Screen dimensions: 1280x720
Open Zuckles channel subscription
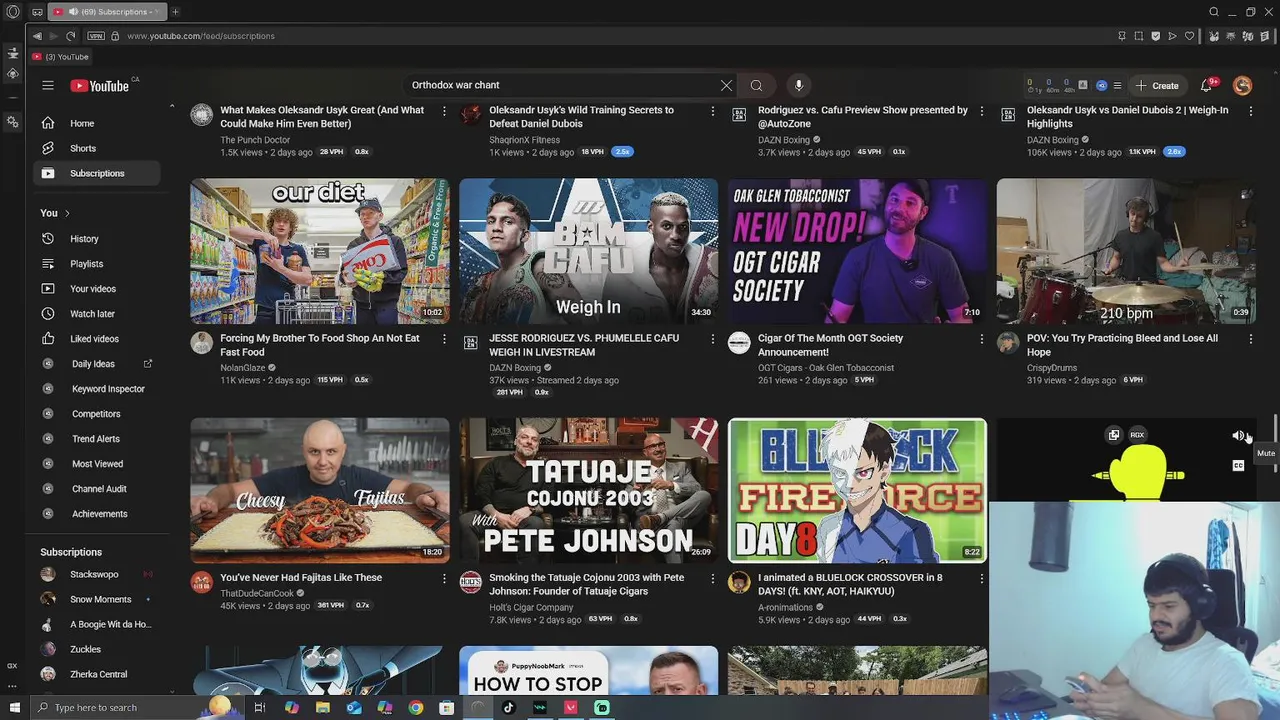point(97,649)
